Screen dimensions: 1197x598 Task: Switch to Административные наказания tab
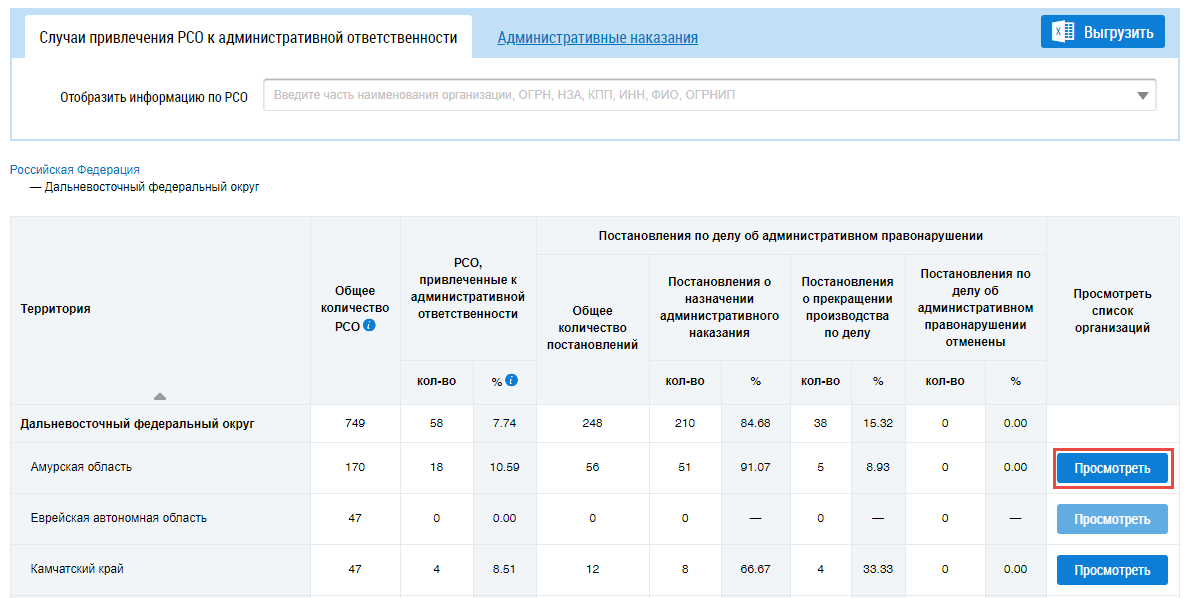597,38
